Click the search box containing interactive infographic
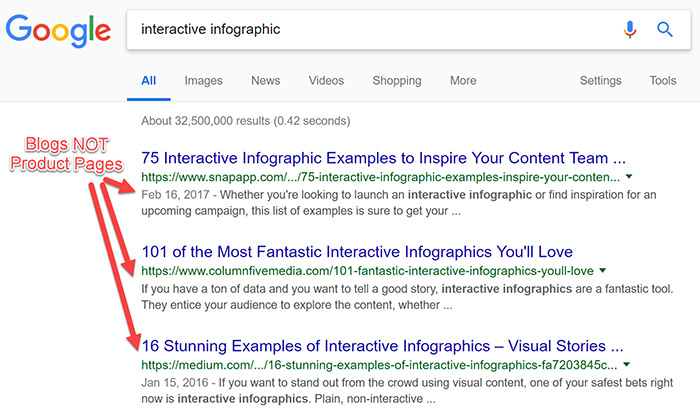The width and height of the screenshot is (700, 413). (x=370, y=30)
